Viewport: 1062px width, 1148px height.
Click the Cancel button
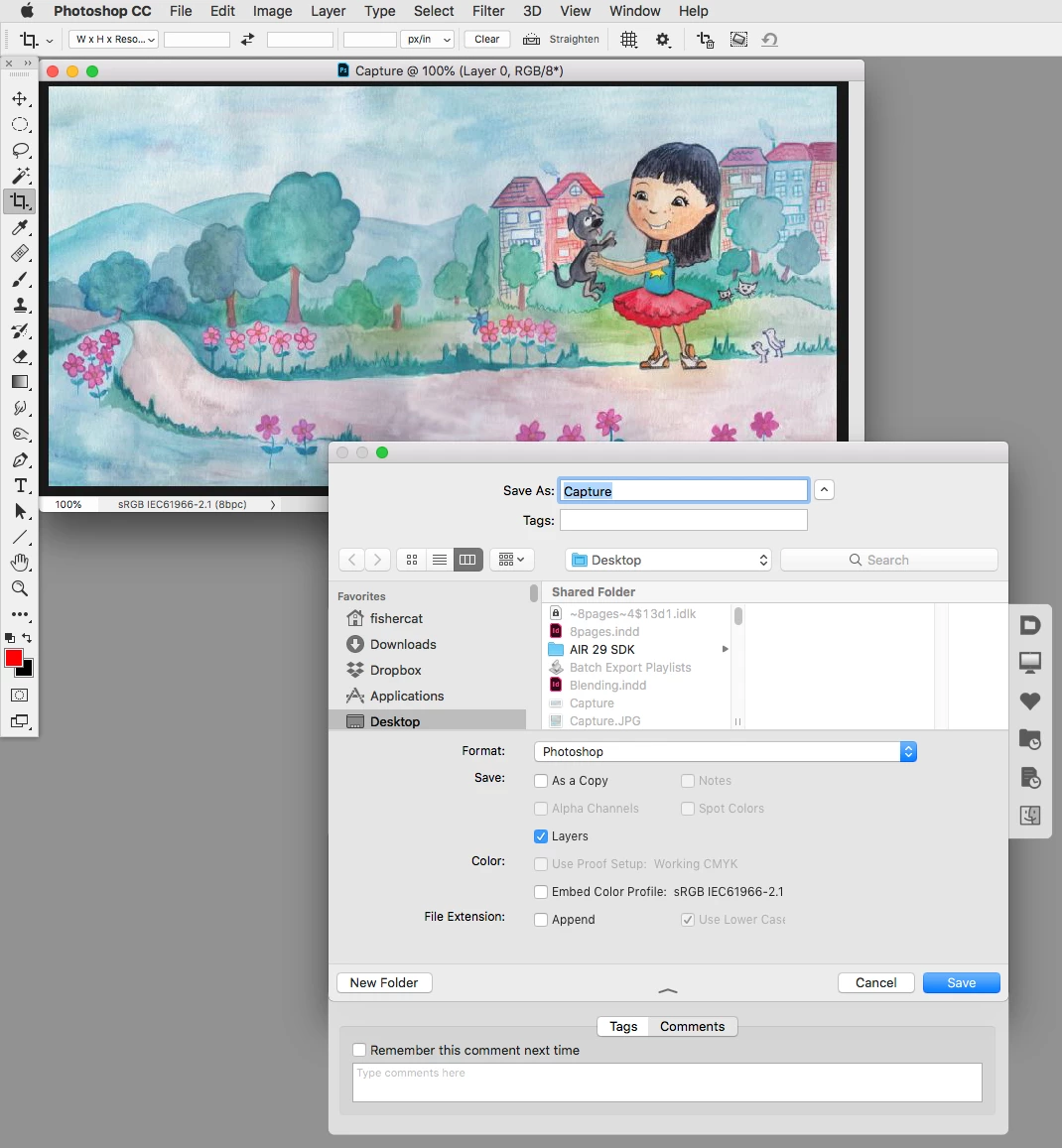click(876, 982)
